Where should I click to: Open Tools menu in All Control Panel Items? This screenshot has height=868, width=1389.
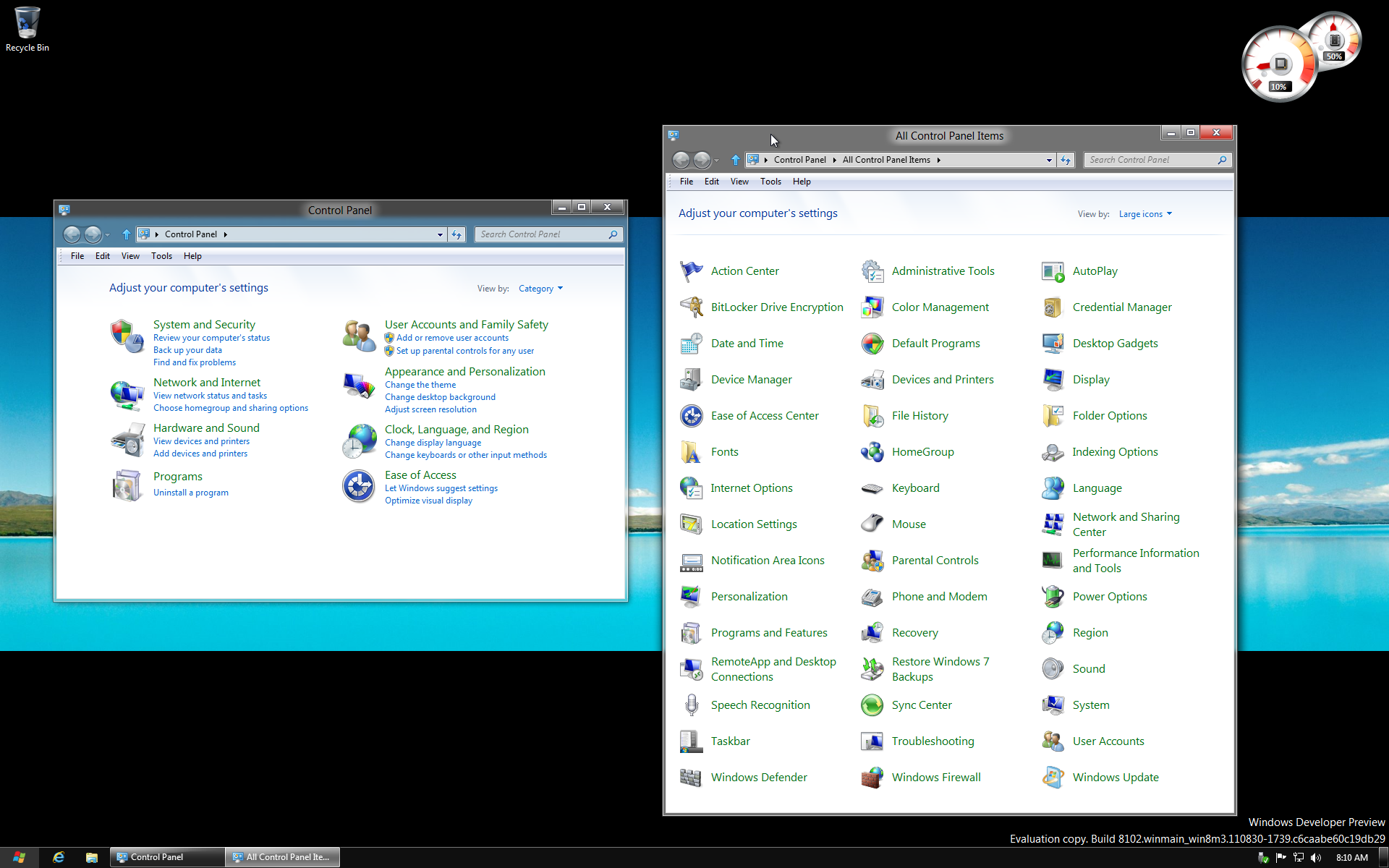pos(770,182)
